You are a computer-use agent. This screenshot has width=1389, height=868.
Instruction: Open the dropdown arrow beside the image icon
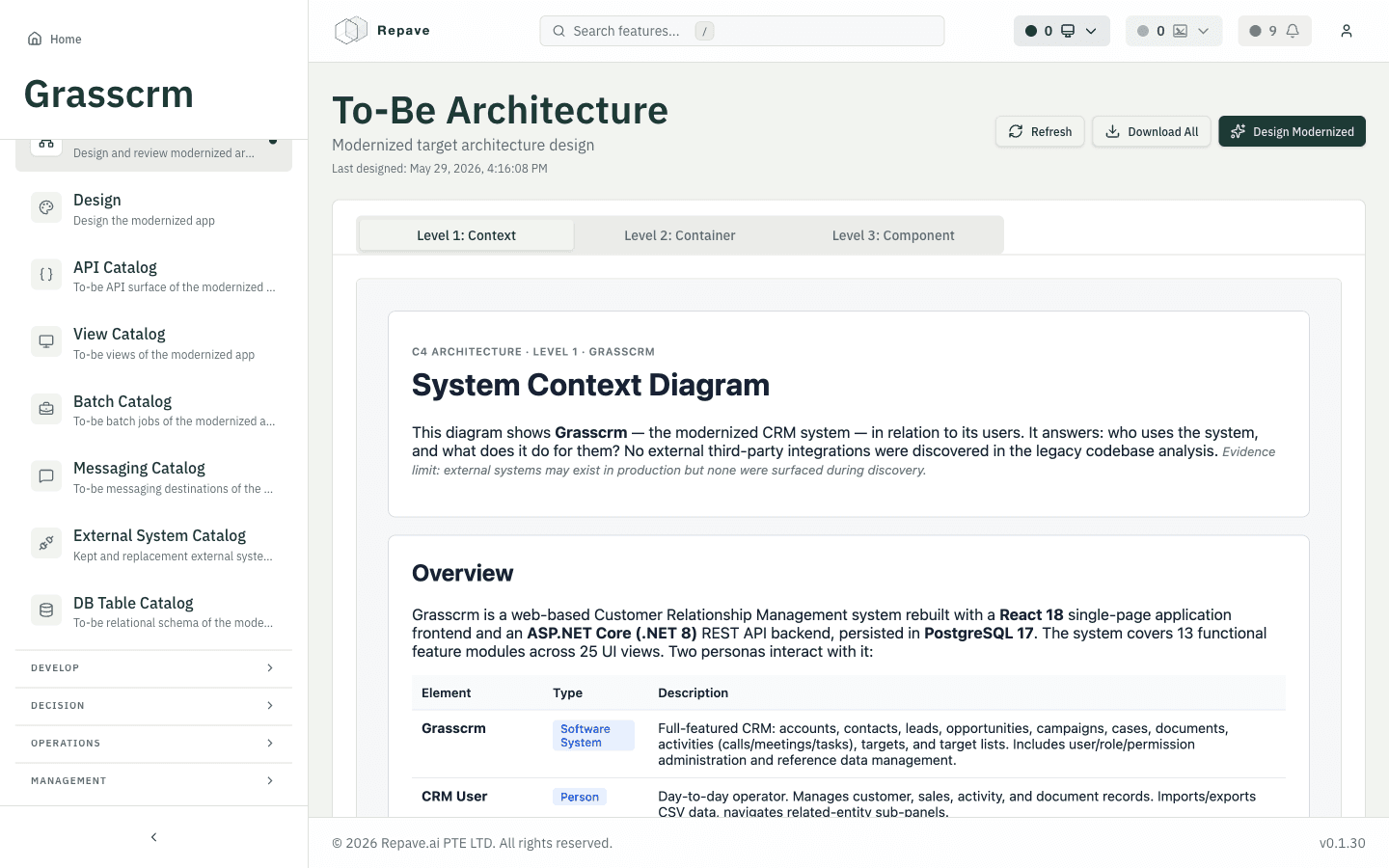1203,31
